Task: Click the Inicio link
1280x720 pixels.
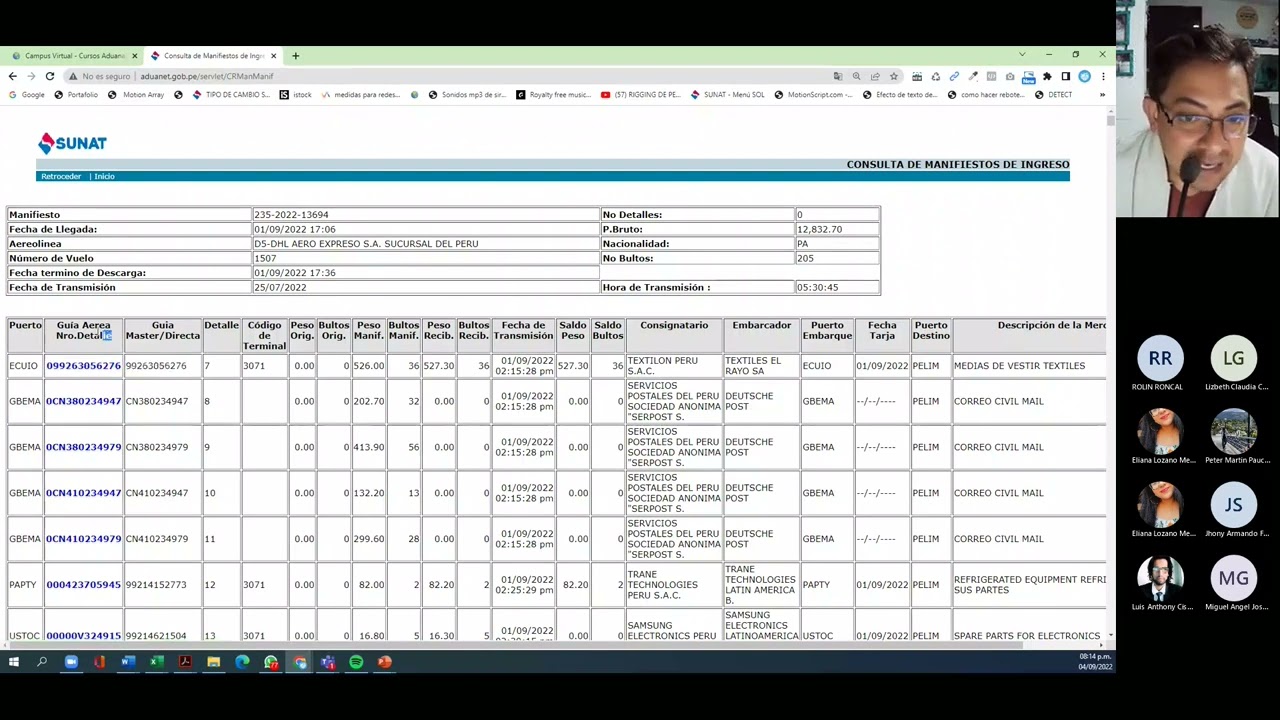Action: pyautogui.click(x=104, y=176)
